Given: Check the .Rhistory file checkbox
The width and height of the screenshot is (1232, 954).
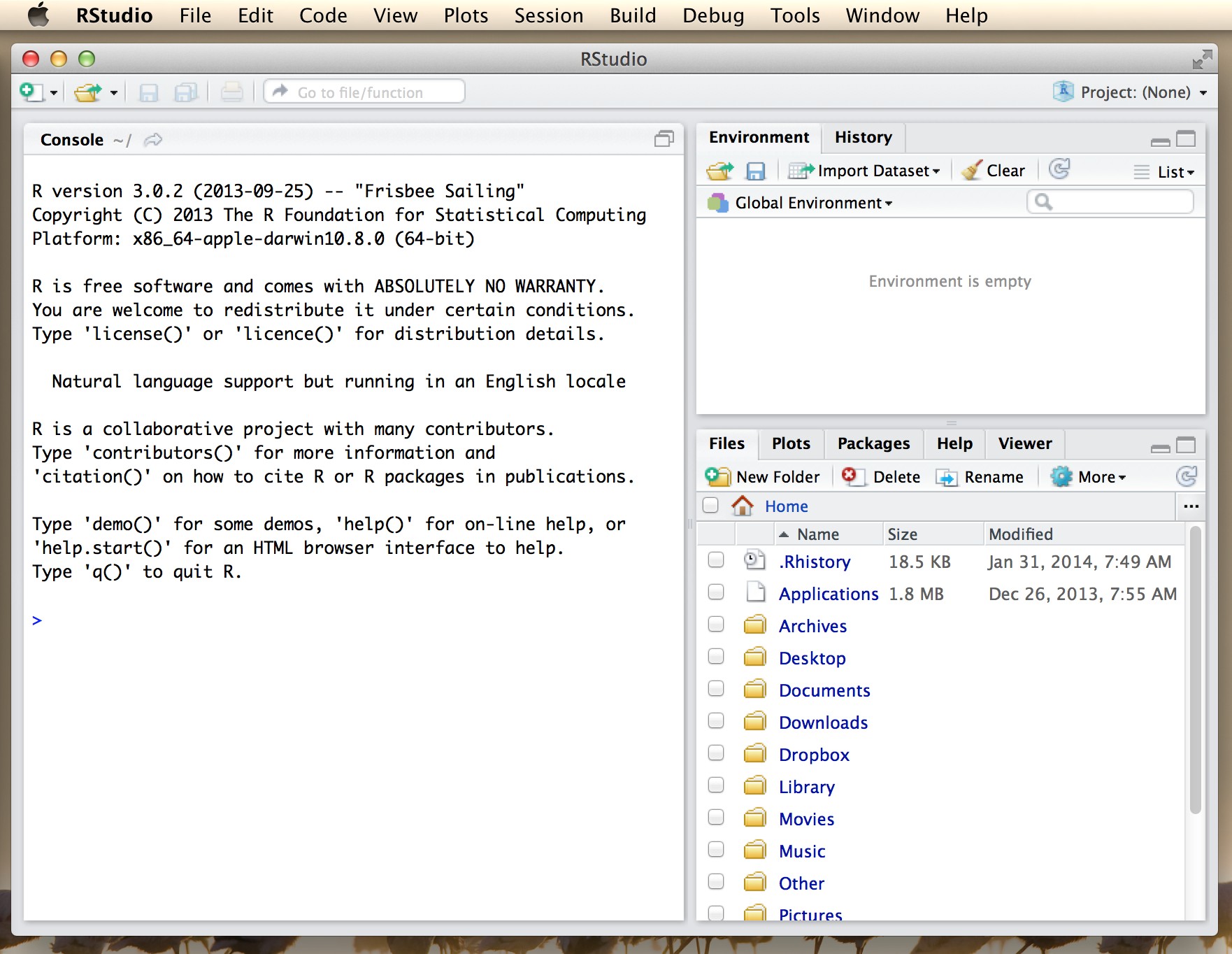Looking at the screenshot, I should tap(715, 560).
